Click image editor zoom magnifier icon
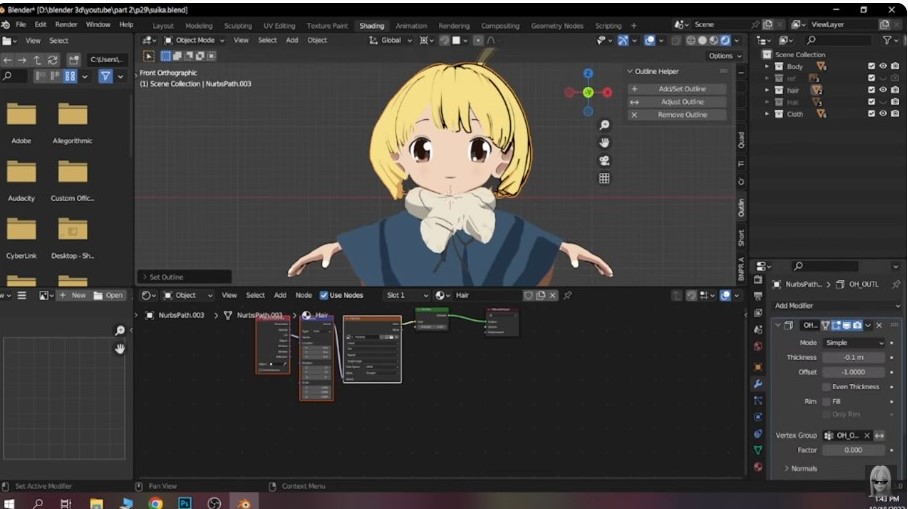The width and height of the screenshot is (908, 509). click(120, 330)
